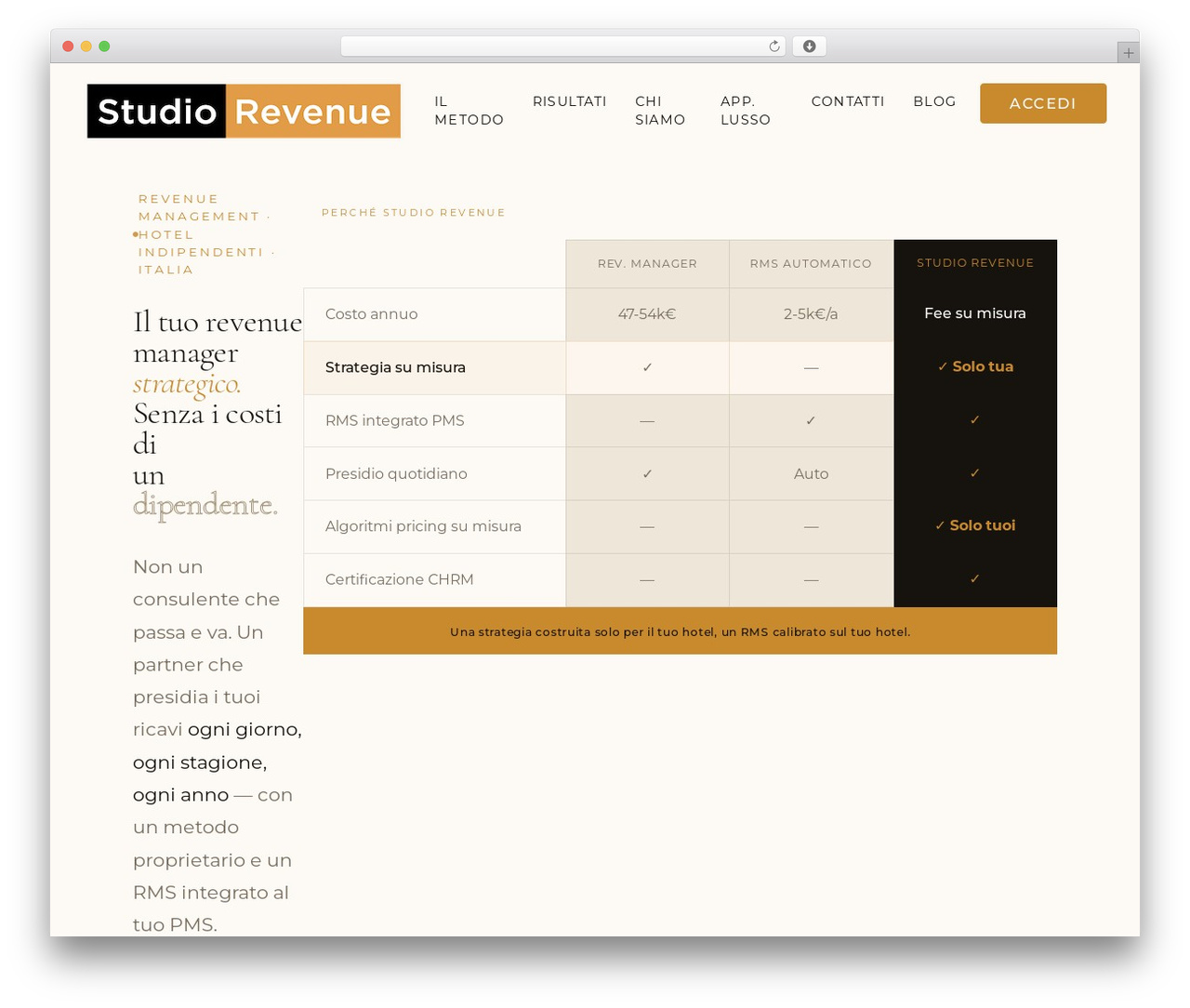Screen dimensions: 1190x1008
Task: Go to the Risultati page
Action: (570, 101)
